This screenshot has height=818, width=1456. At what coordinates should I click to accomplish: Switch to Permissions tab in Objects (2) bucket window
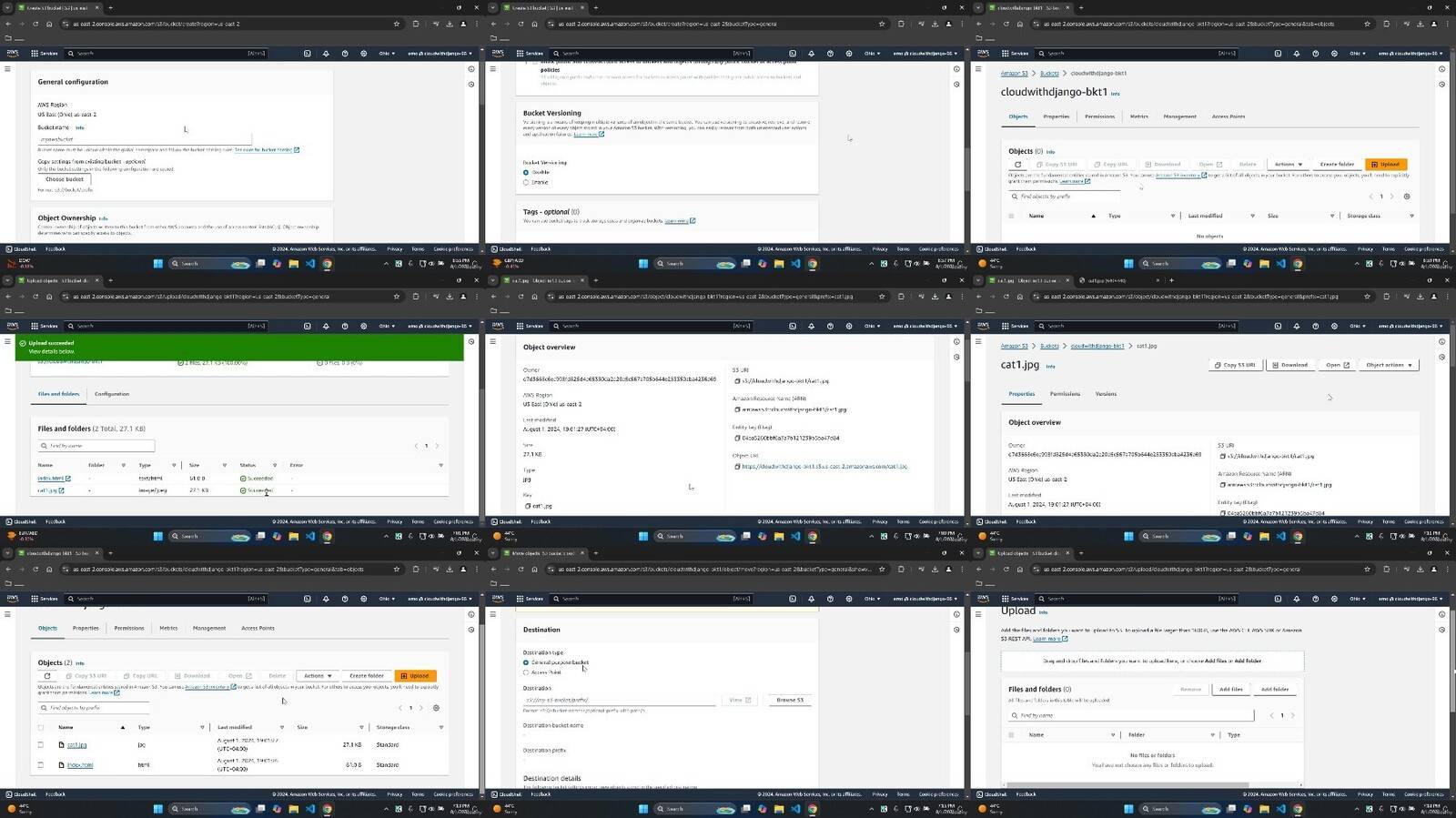point(128,628)
